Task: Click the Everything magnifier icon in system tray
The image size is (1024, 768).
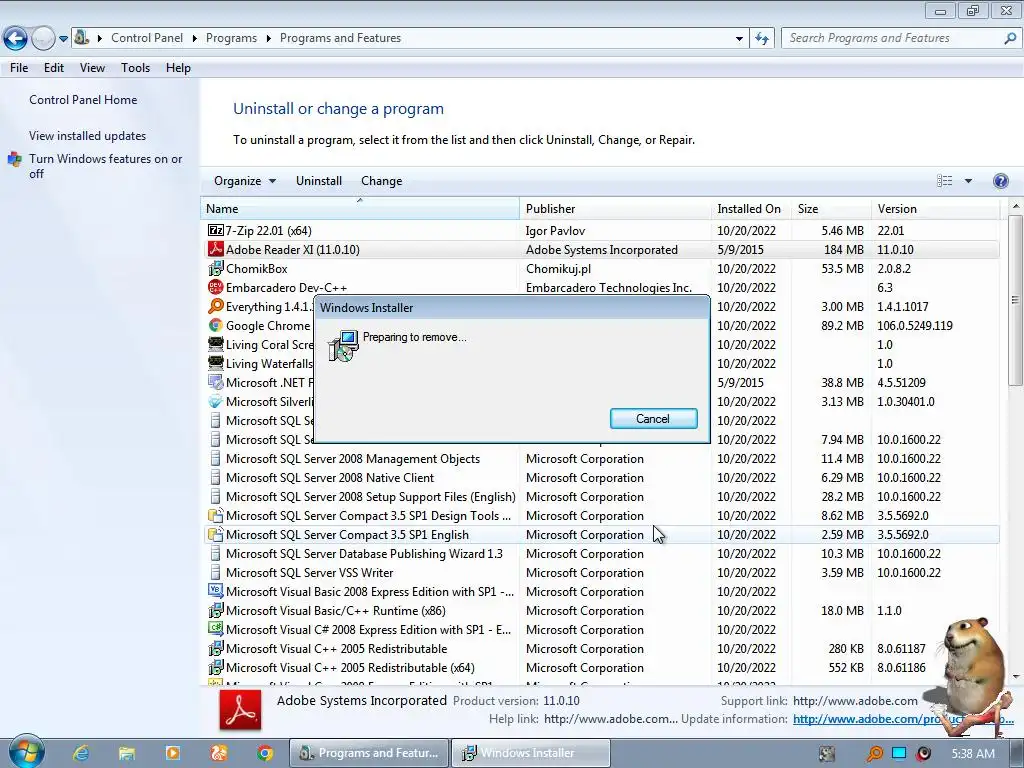Action: pyautogui.click(x=874, y=754)
